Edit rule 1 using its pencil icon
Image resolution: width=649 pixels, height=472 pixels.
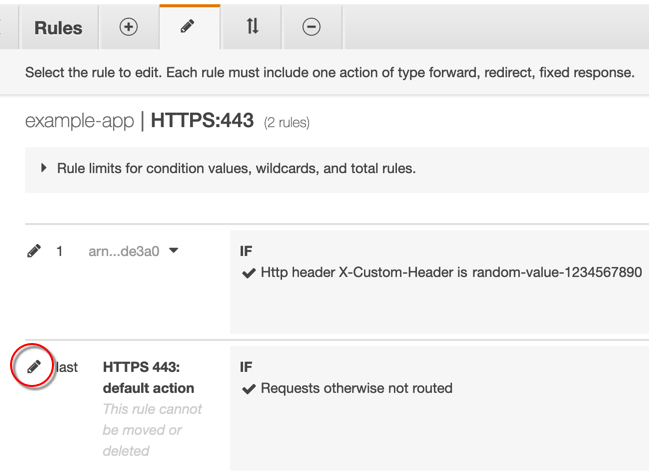tap(33, 251)
